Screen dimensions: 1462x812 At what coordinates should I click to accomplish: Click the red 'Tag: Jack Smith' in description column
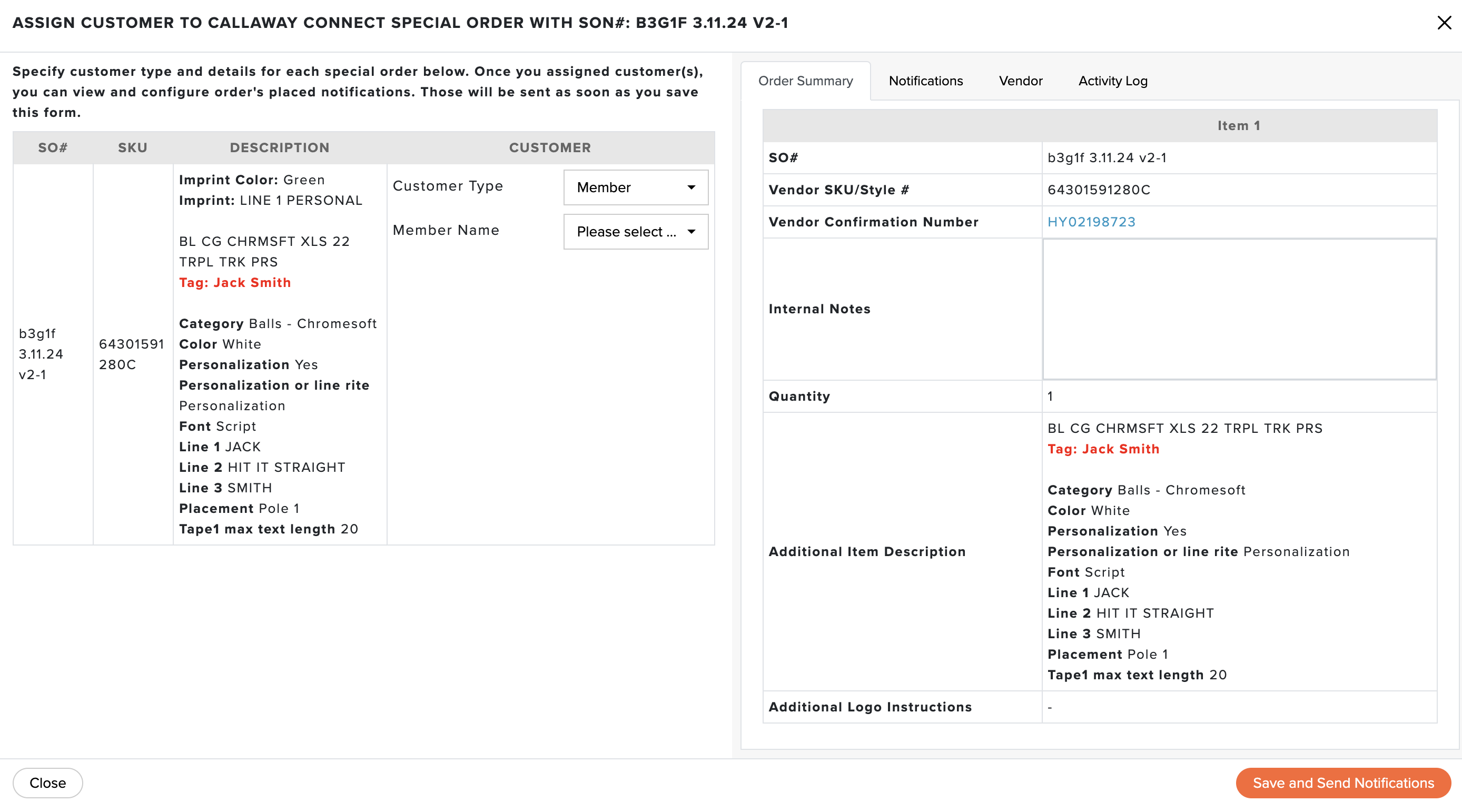[x=235, y=283]
